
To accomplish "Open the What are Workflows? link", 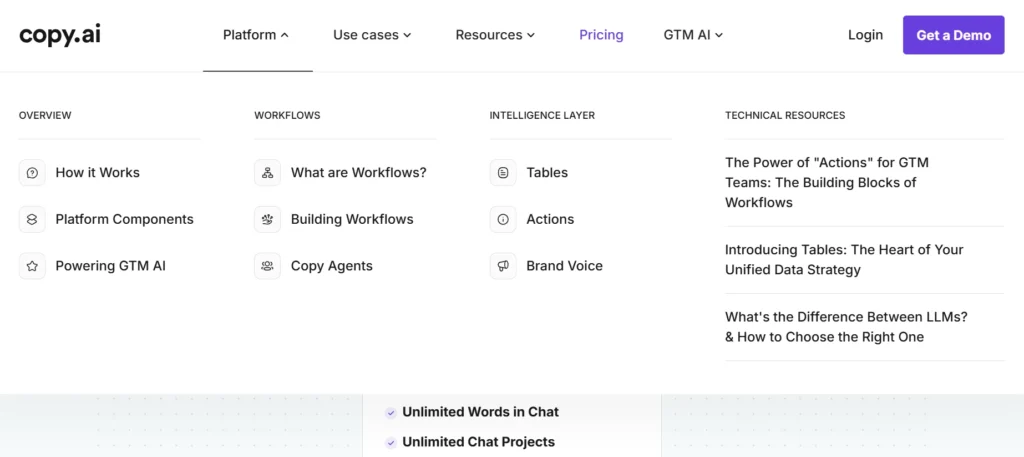I will point(359,173).
